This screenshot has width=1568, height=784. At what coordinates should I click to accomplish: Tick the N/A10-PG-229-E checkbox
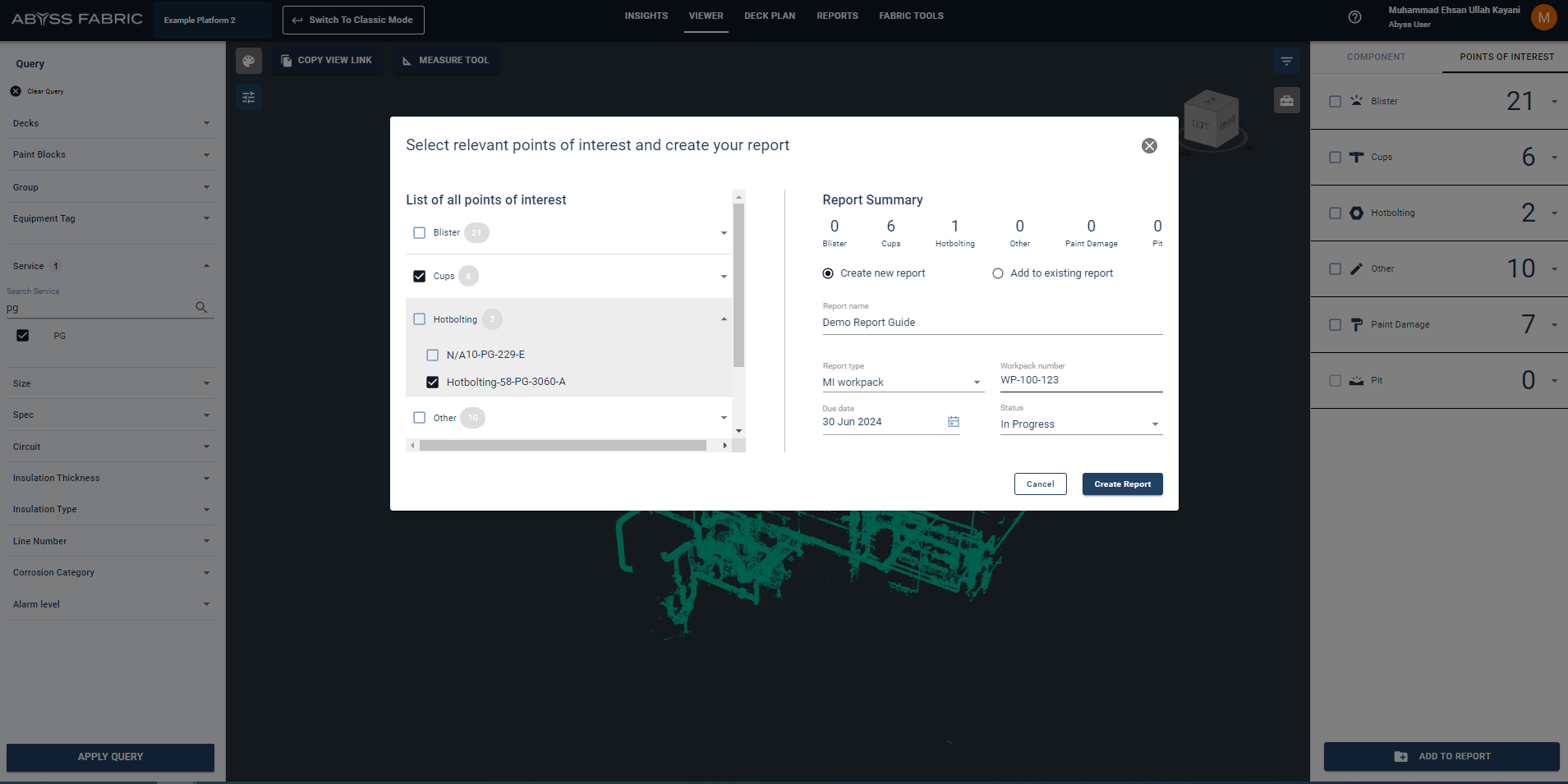click(433, 355)
